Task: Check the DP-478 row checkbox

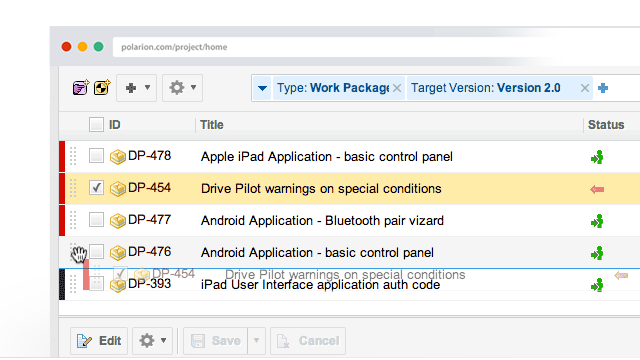Action: (x=96, y=156)
